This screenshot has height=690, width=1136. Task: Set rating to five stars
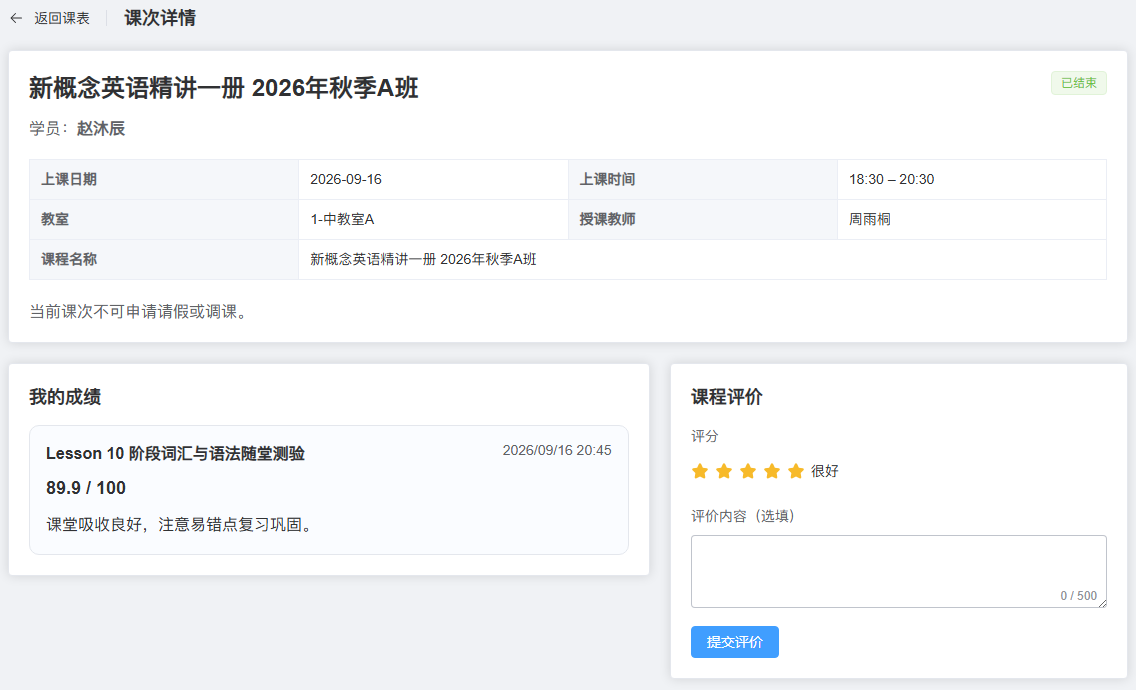coord(795,471)
